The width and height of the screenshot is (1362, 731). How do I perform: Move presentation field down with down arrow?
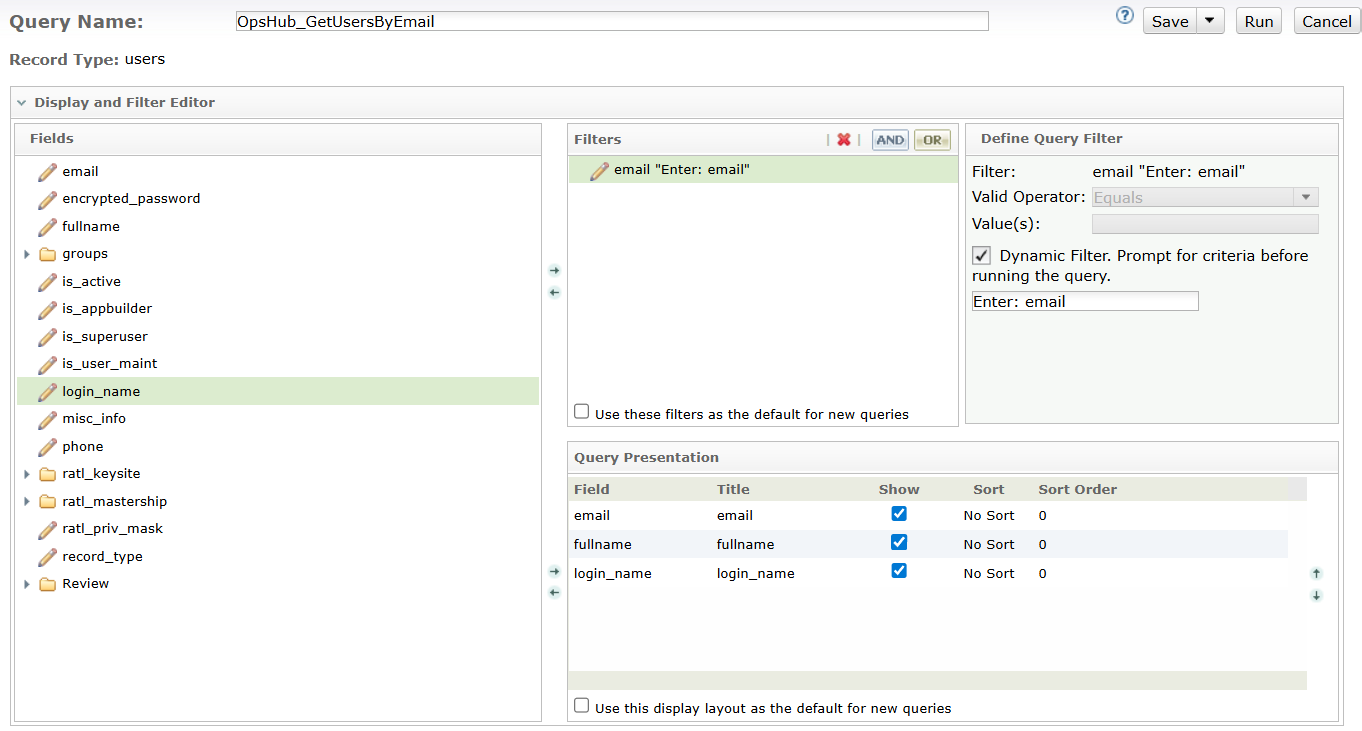[x=1317, y=596]
